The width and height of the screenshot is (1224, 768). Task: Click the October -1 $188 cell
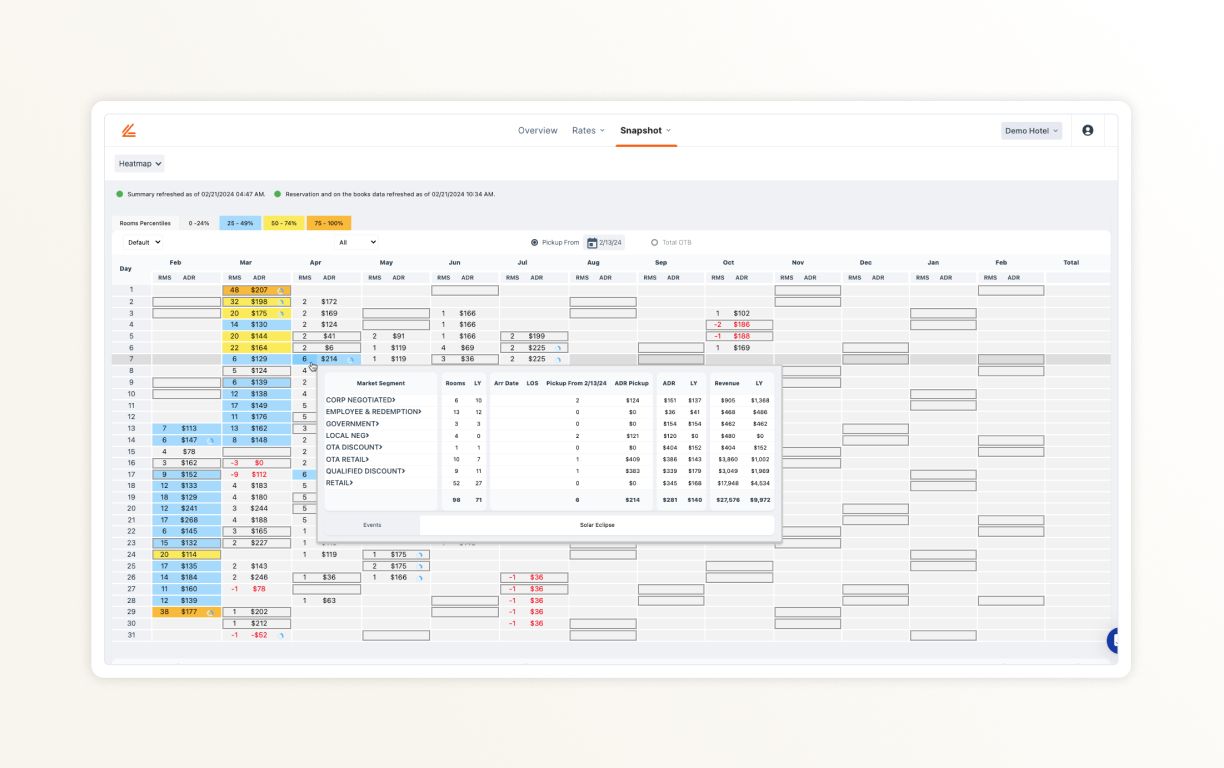pyautogui.click(x=739, y=336)
